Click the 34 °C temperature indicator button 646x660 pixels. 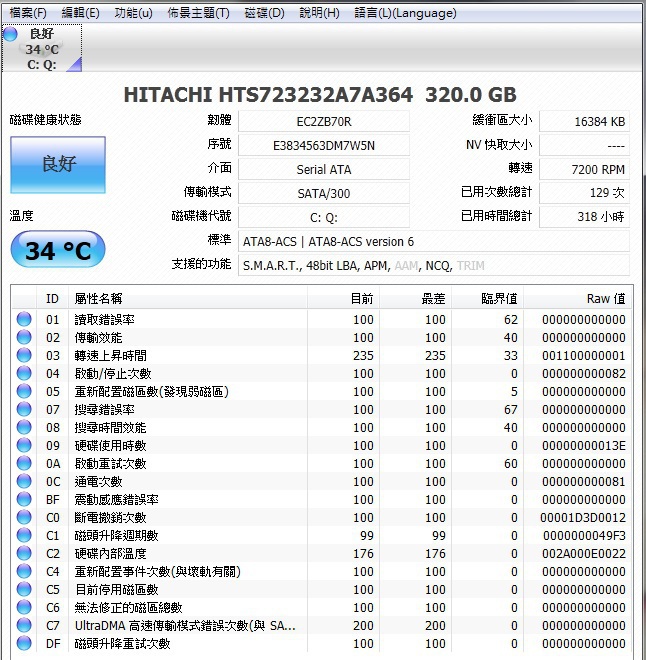pos(58,249)
